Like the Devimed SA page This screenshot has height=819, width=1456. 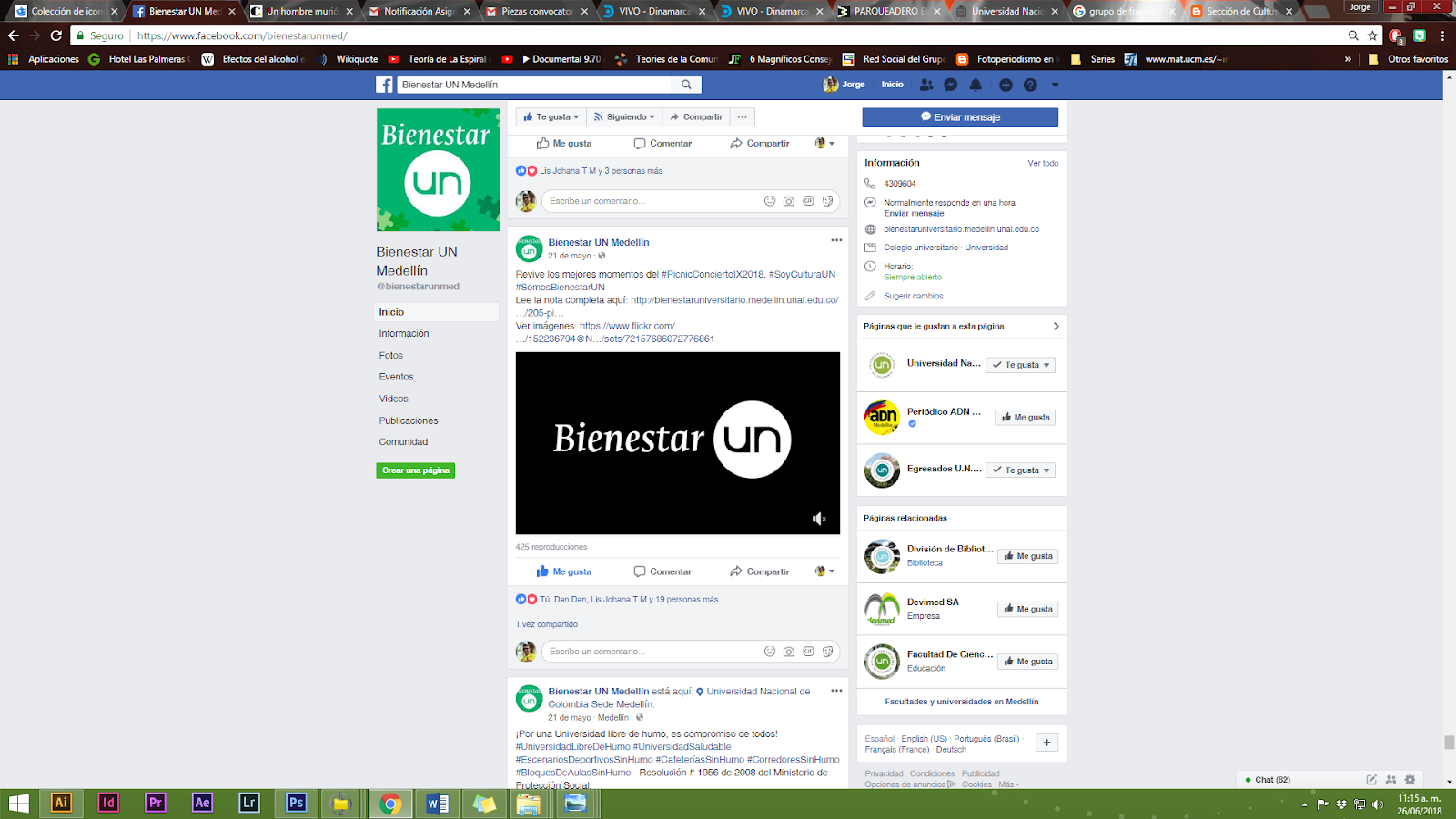click(1028, 609)
